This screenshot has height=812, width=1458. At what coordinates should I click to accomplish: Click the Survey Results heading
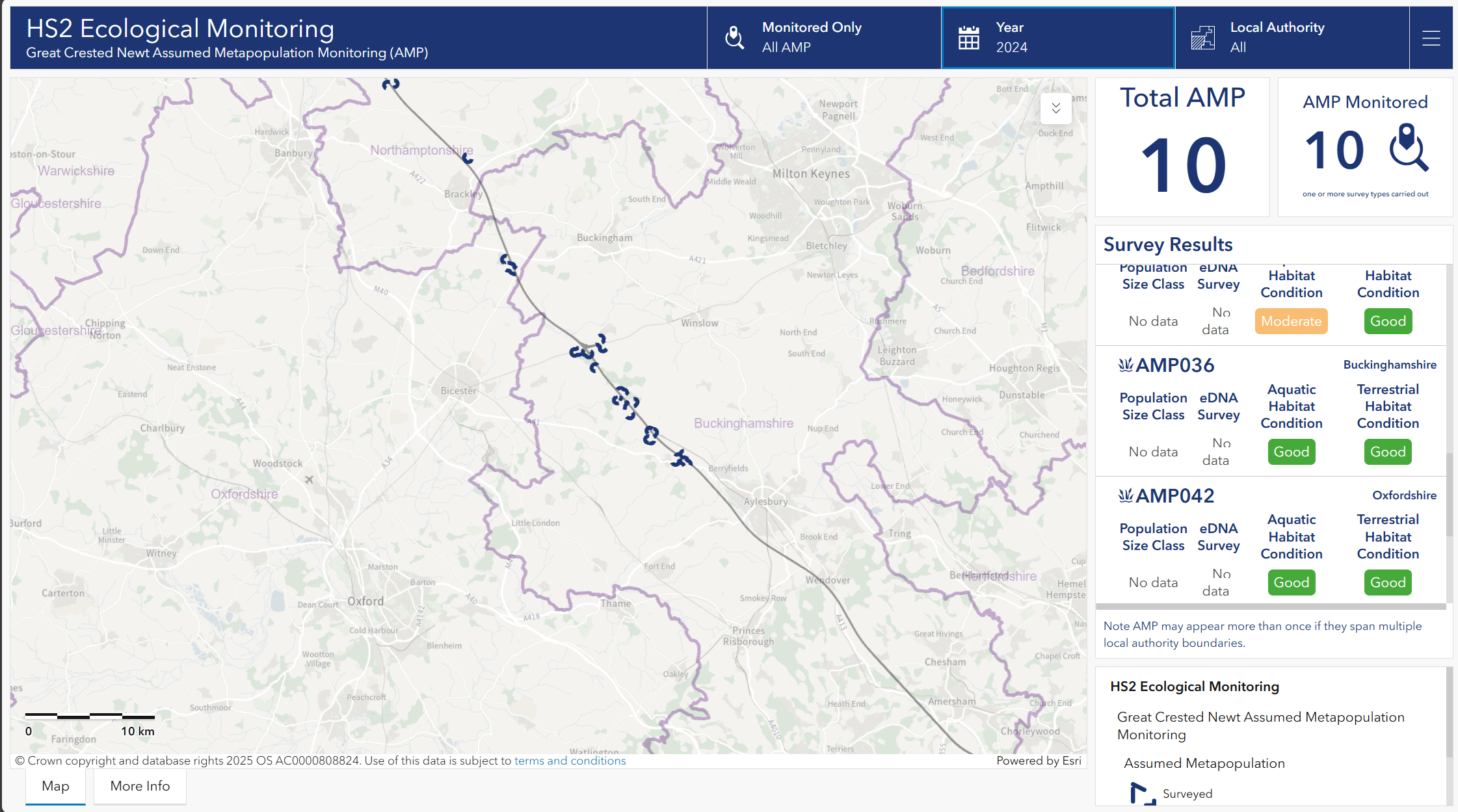coord(1168,244)
